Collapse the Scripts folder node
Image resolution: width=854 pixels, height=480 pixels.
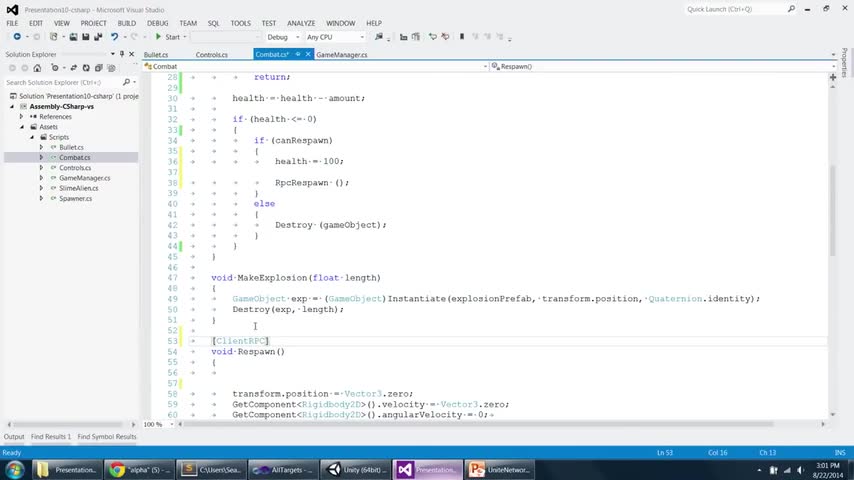pyautogui.click(x=32, y=137)
